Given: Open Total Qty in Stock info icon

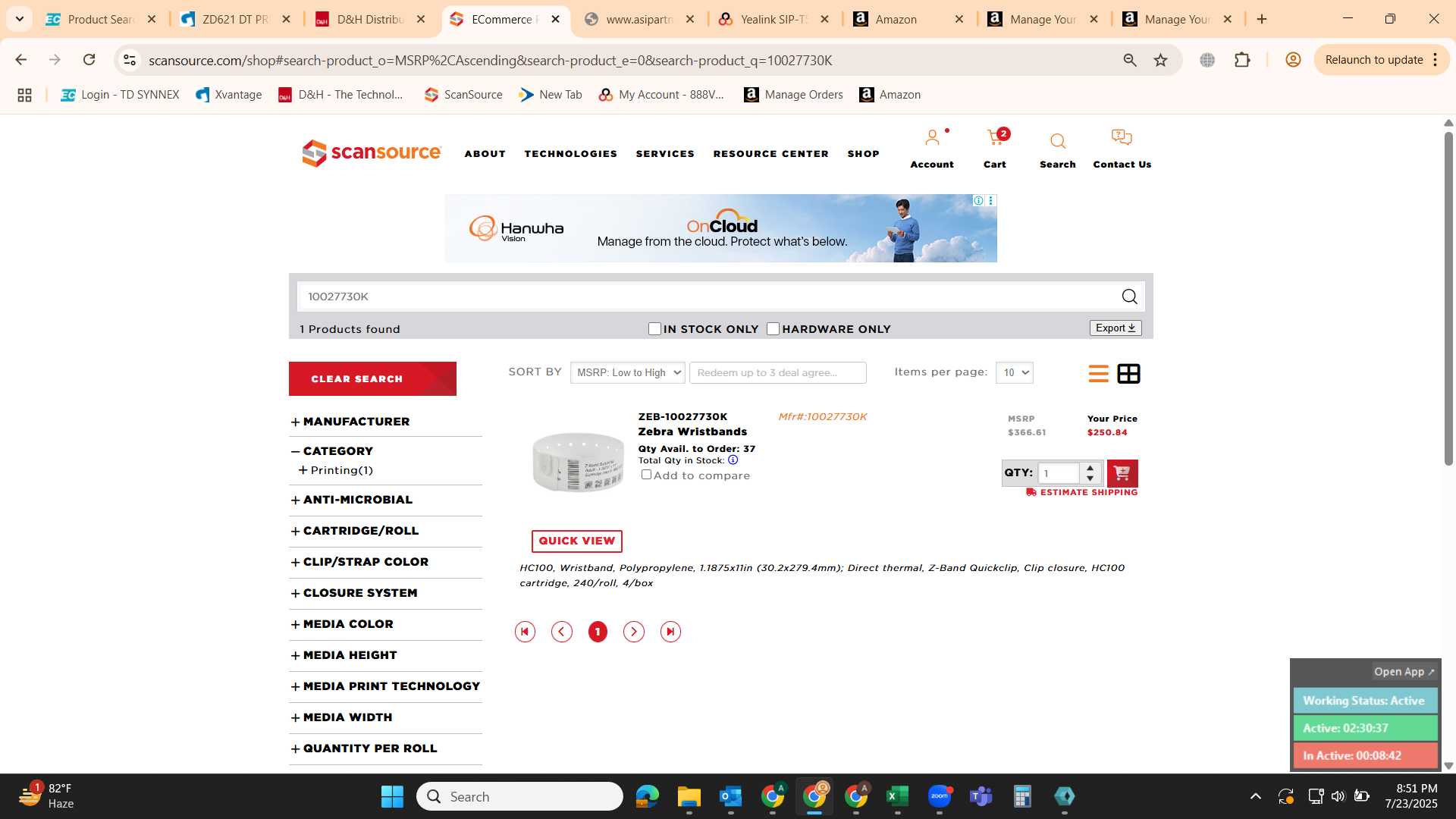Looking at the screenshot, I should pyautogui.click(x=733, y=460).
